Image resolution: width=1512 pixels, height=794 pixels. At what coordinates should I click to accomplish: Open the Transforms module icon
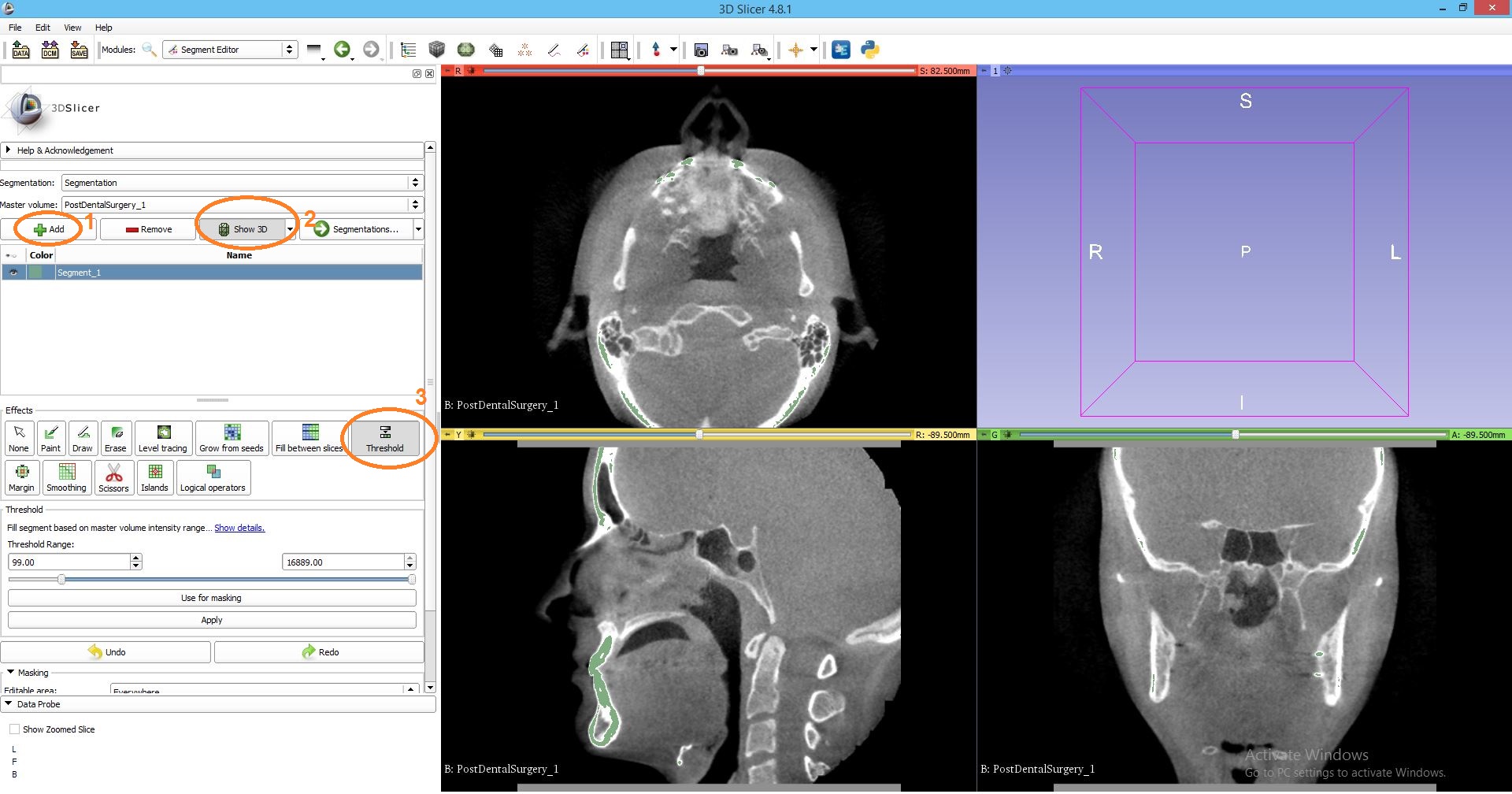coord(495,50)
